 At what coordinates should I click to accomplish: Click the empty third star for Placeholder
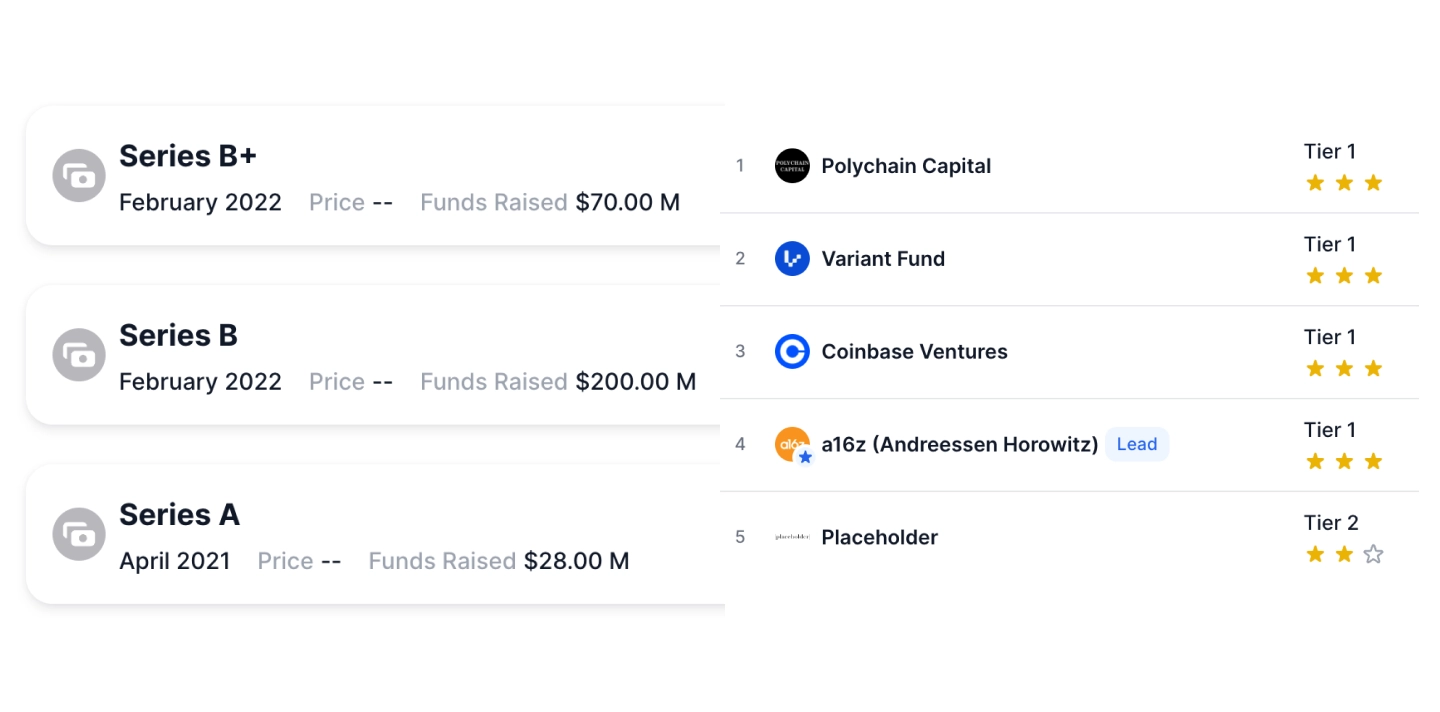(x=1373, y=554)
